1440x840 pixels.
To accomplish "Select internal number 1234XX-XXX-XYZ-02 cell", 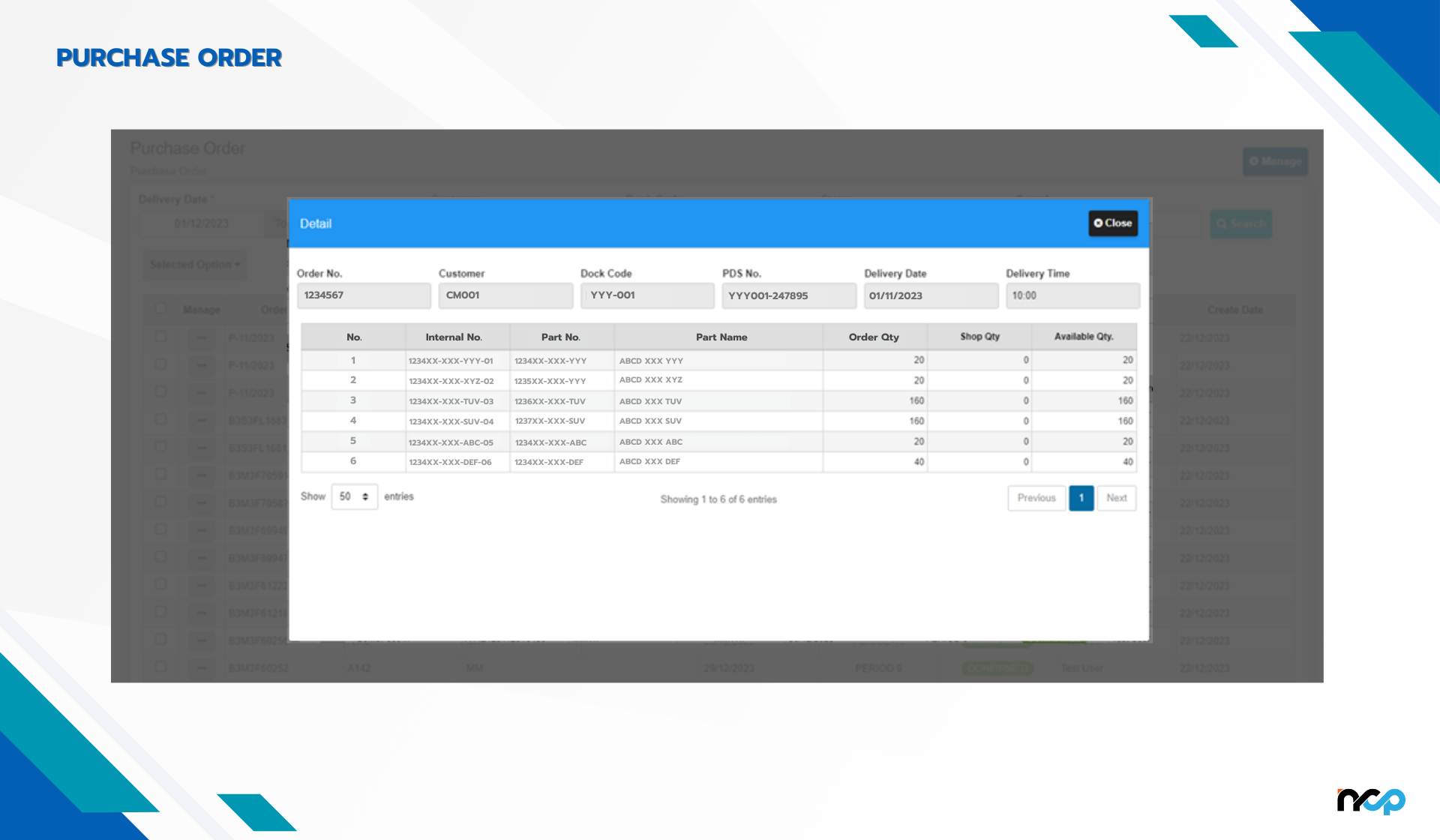I will (x=458, y=381).
